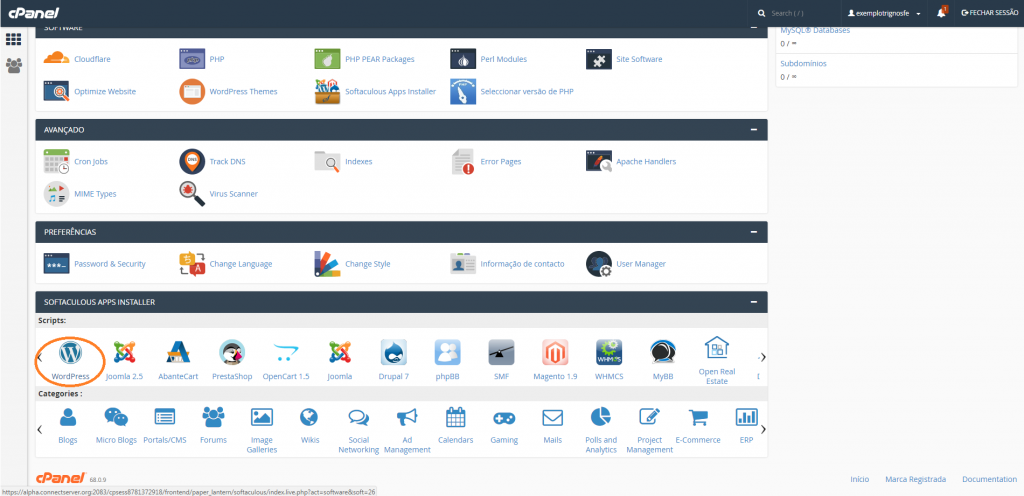Open the Change Language icon
This screenshot has width=1024, height=496.
tap(192, 264)
